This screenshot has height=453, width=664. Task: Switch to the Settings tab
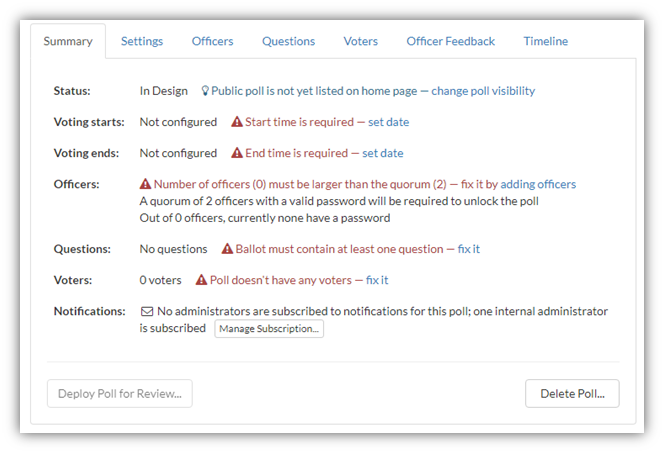[142, 41]
